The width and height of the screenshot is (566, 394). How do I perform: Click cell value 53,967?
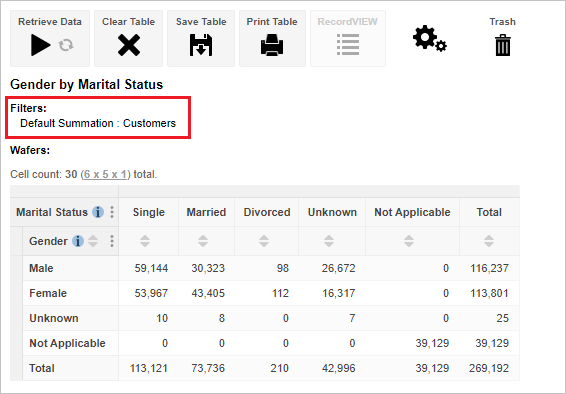pos(151,293)
